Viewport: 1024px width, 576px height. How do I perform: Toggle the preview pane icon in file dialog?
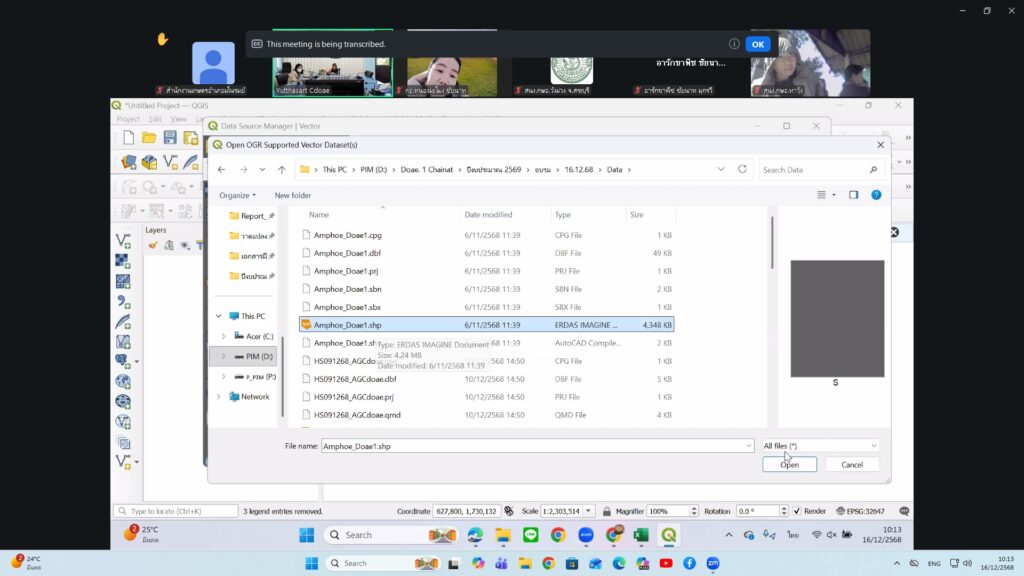coord(853,195)
